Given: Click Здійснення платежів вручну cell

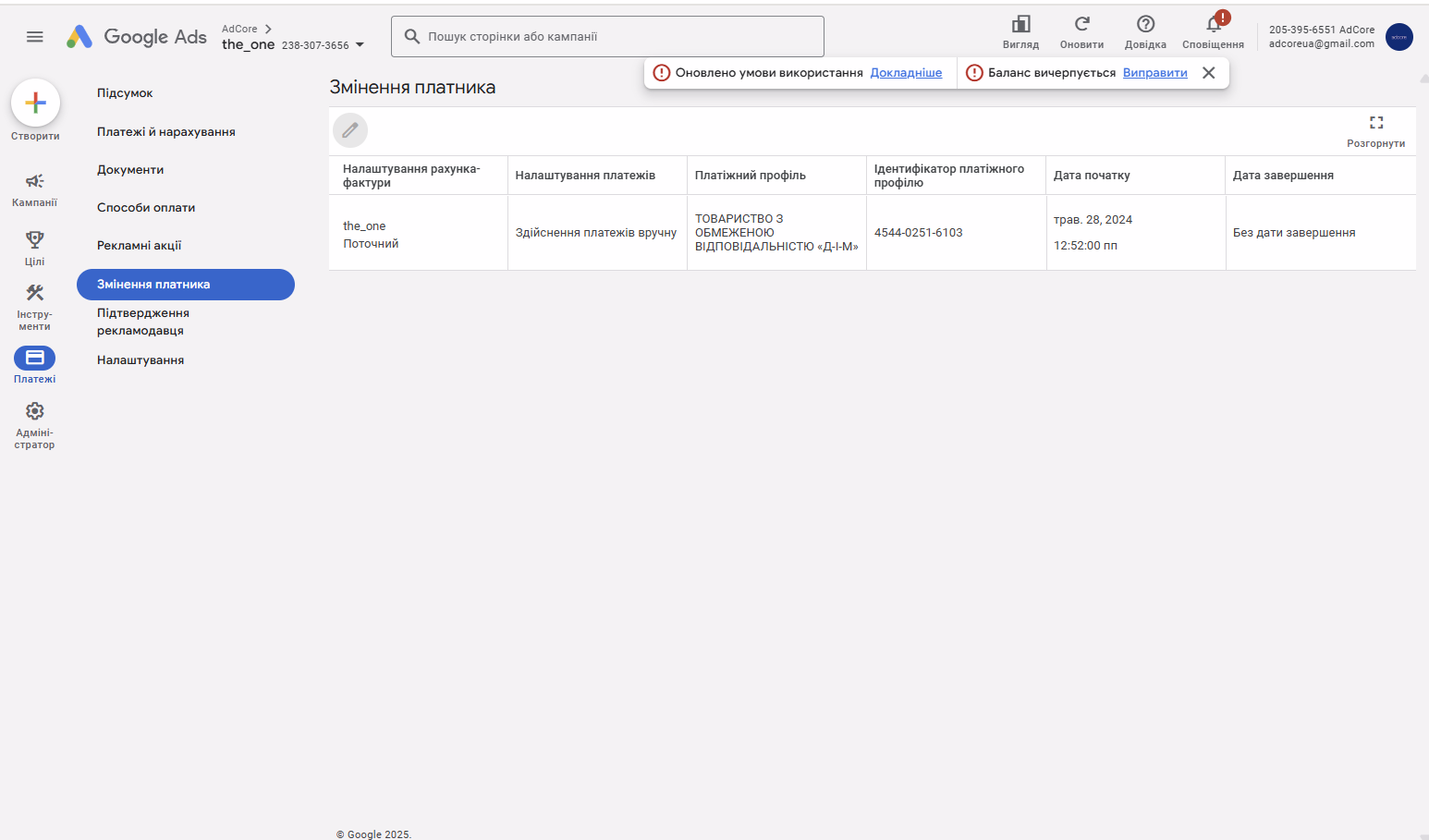Looking at the screenshot, I should [596, 233].
